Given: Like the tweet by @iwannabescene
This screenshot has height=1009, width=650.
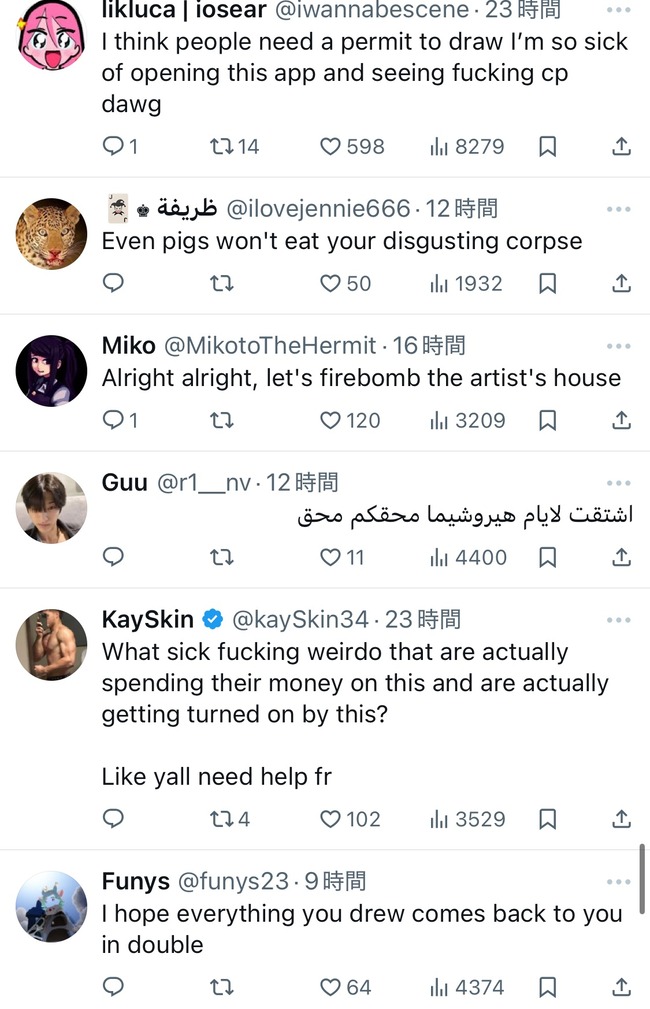Looking at the screenshot, I should click(351, 147).
